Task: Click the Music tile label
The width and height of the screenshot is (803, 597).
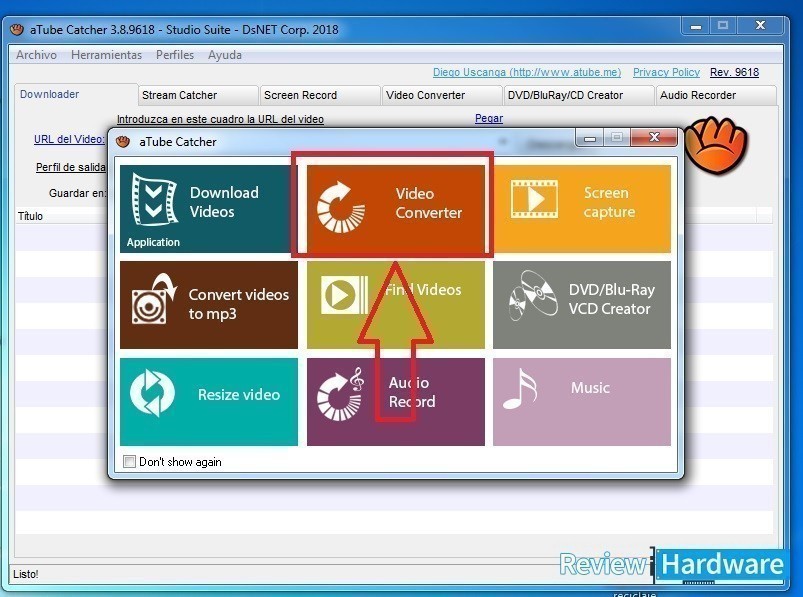Action: point(590,388)
